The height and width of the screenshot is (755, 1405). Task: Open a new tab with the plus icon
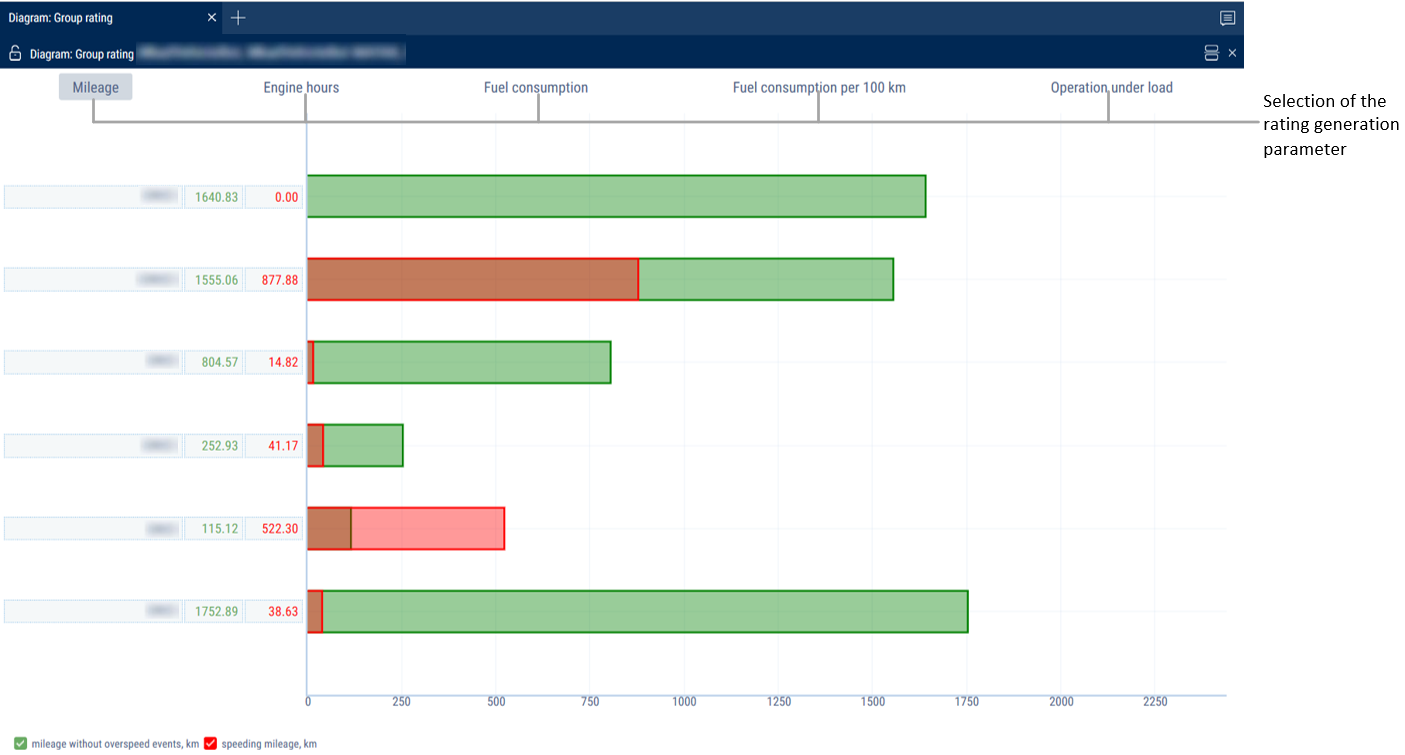238,18
